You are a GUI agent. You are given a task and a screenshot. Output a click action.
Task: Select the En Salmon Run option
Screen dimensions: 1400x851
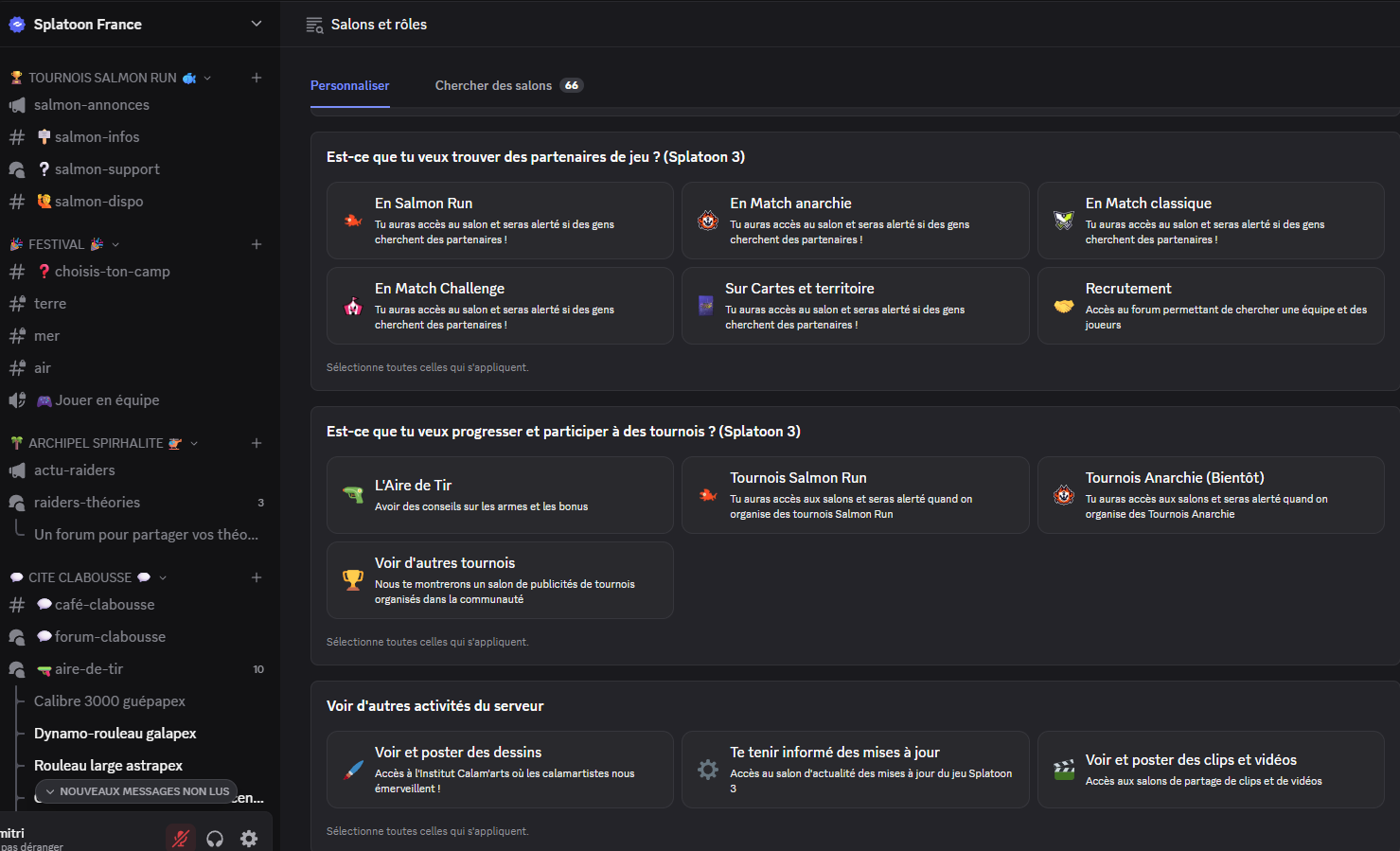click(500, 221)
